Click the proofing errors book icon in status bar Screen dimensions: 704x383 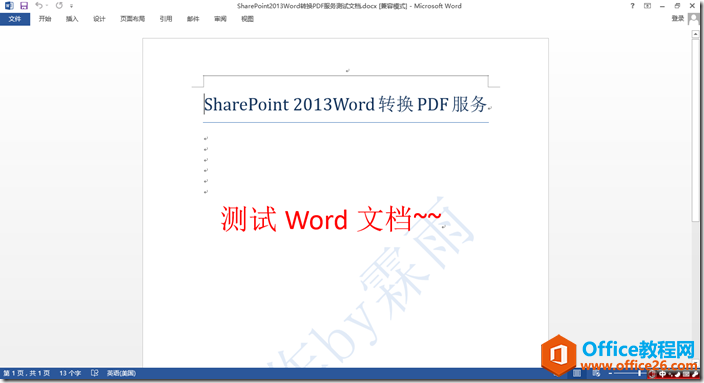95,373
